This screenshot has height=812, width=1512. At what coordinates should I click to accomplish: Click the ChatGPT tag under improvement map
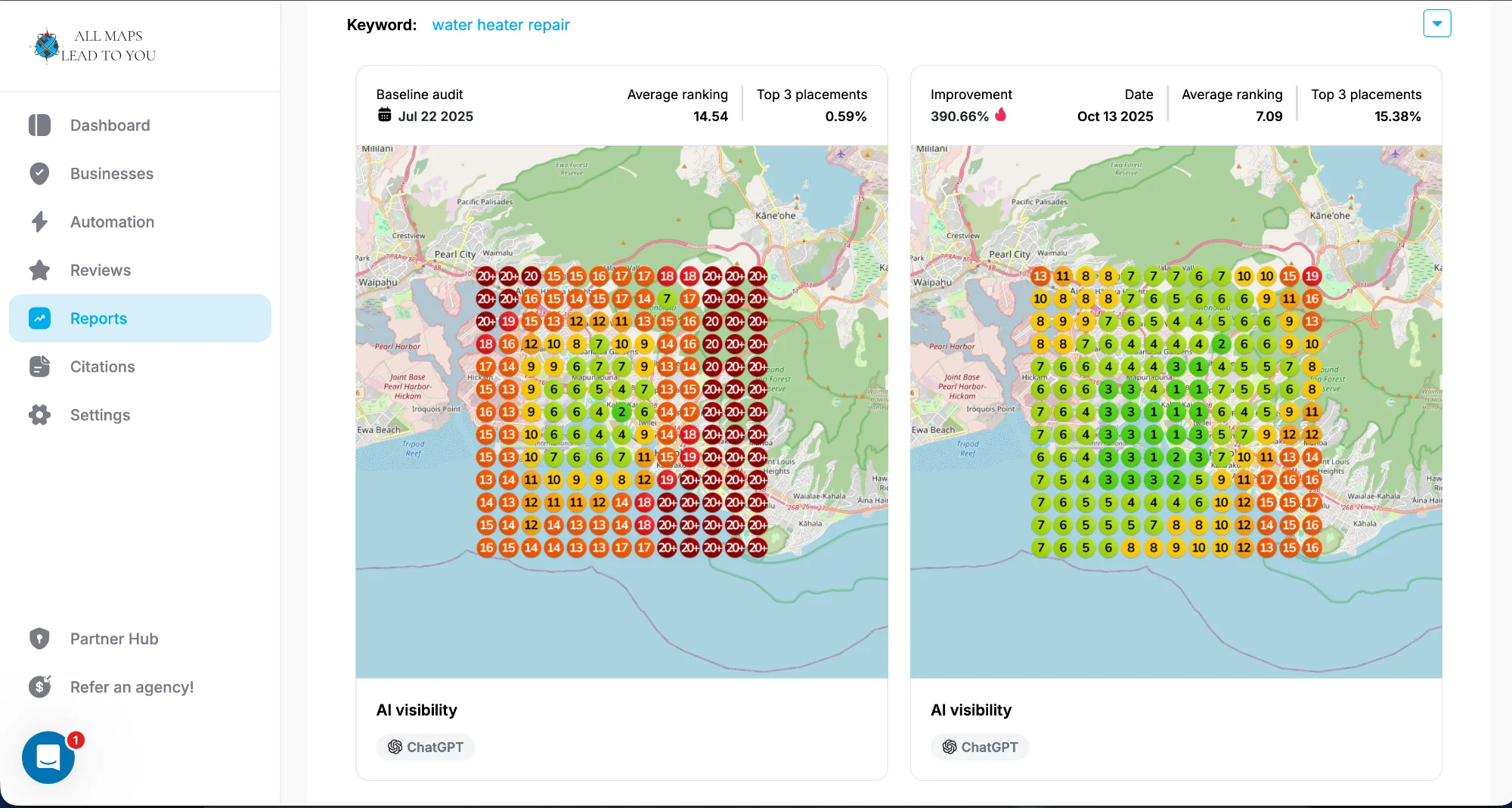(979, 747)
